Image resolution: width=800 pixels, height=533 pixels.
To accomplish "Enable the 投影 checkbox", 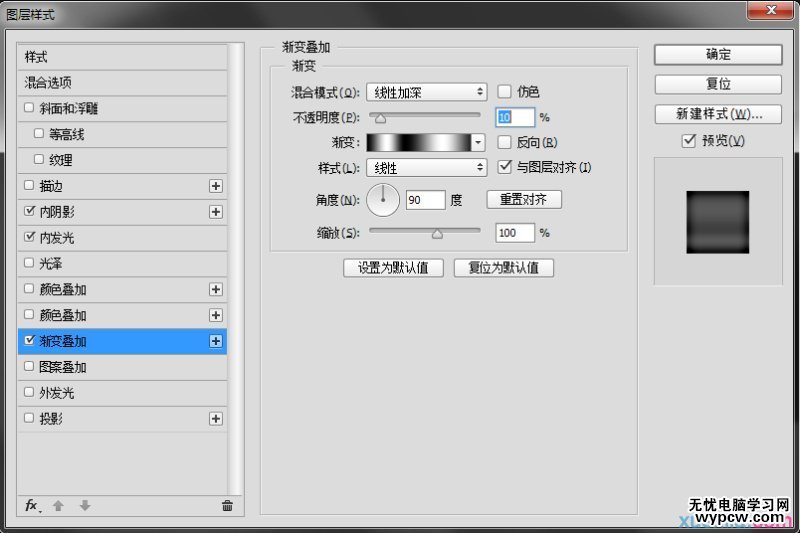I will coord(29,418).
